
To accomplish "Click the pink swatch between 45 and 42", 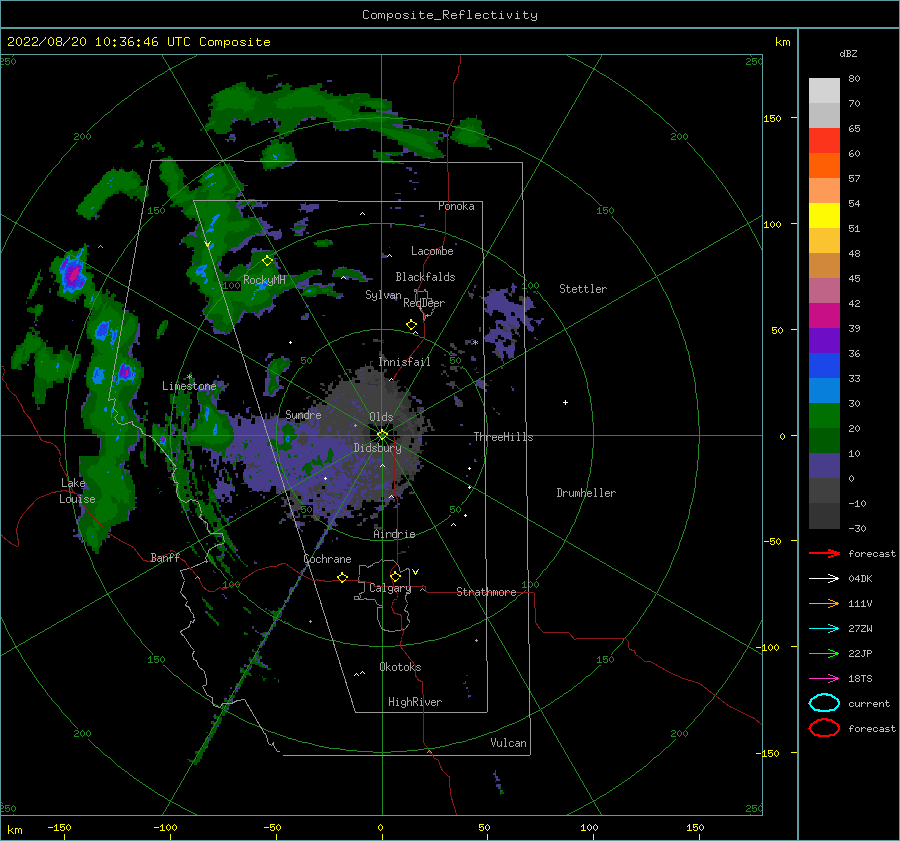I will [824, 290].
